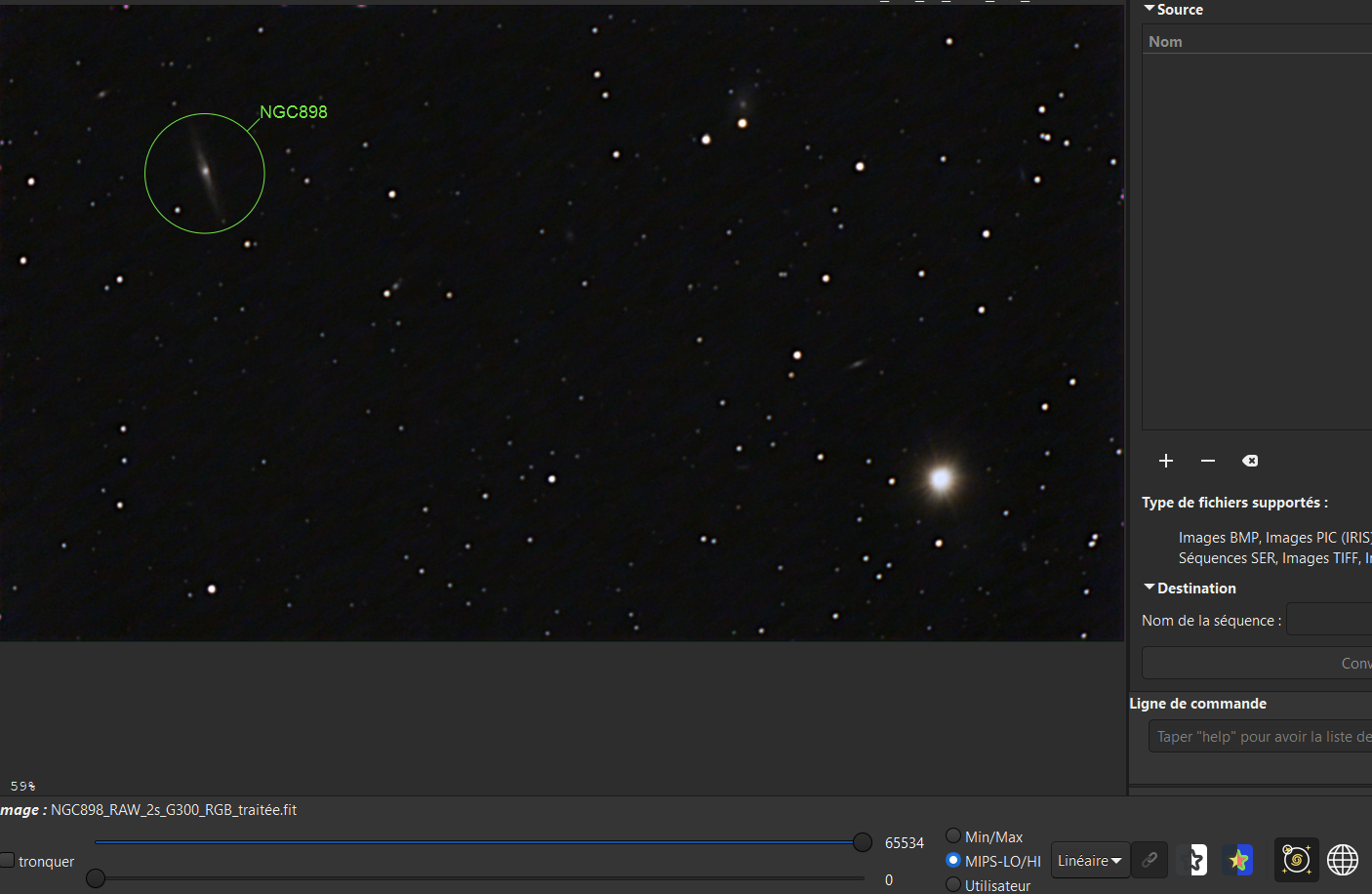Click the 0 lower cutoff value
The image size is (1372, 894).
tap(889, 880)
